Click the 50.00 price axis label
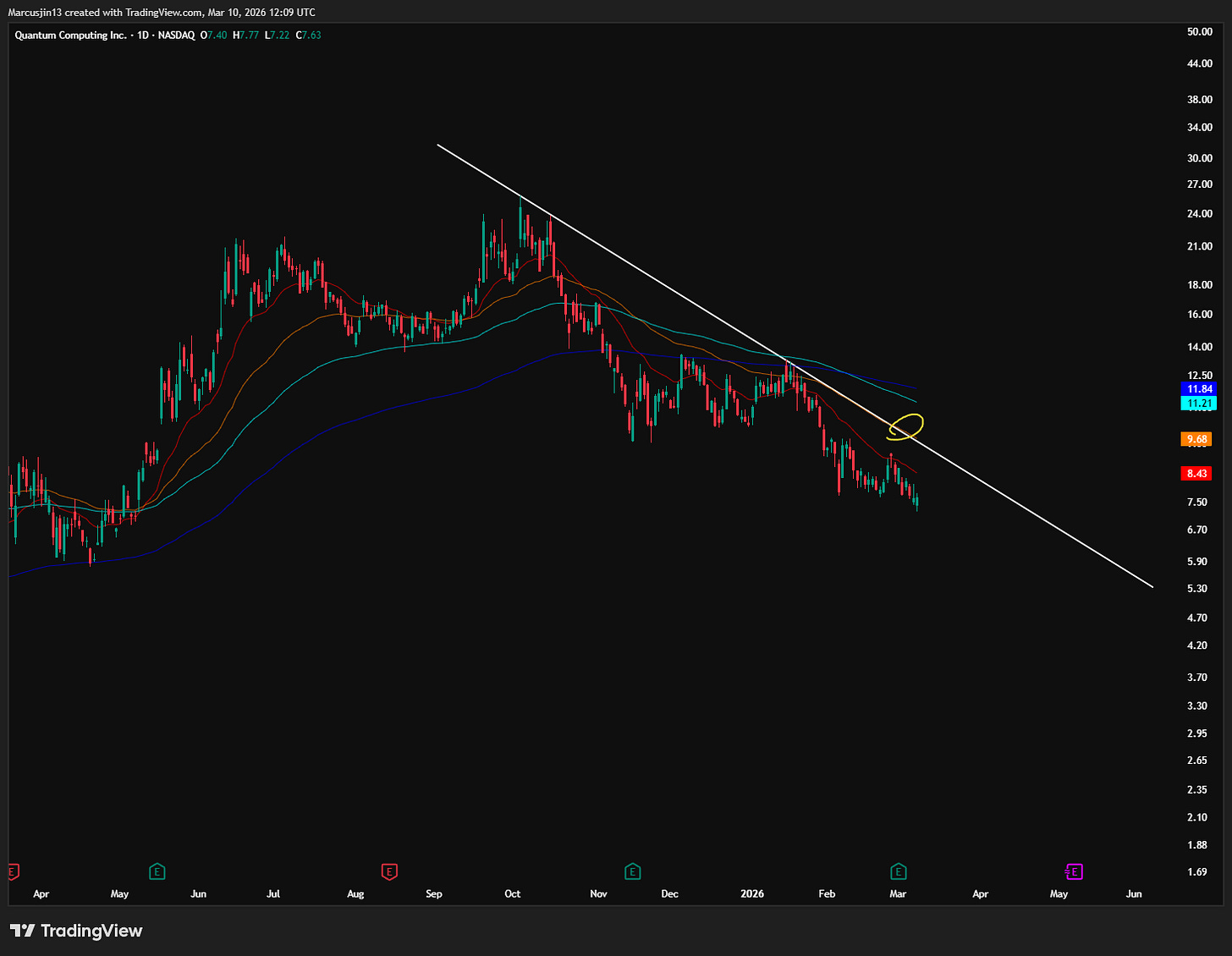1232x956 pixels. pyautogui.click(x=1200, y=32)
